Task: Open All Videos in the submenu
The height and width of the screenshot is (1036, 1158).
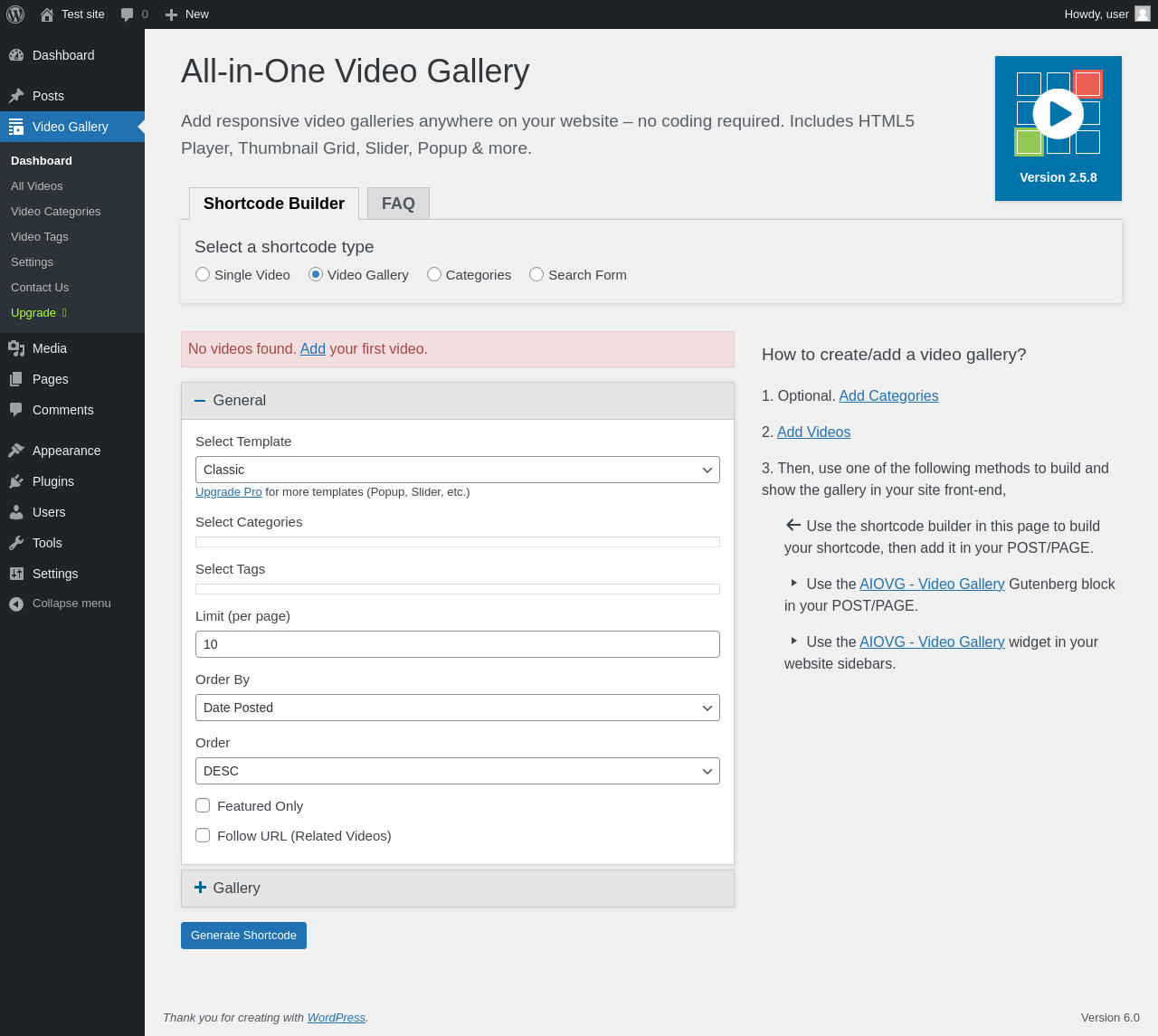Action: point(37,185)
